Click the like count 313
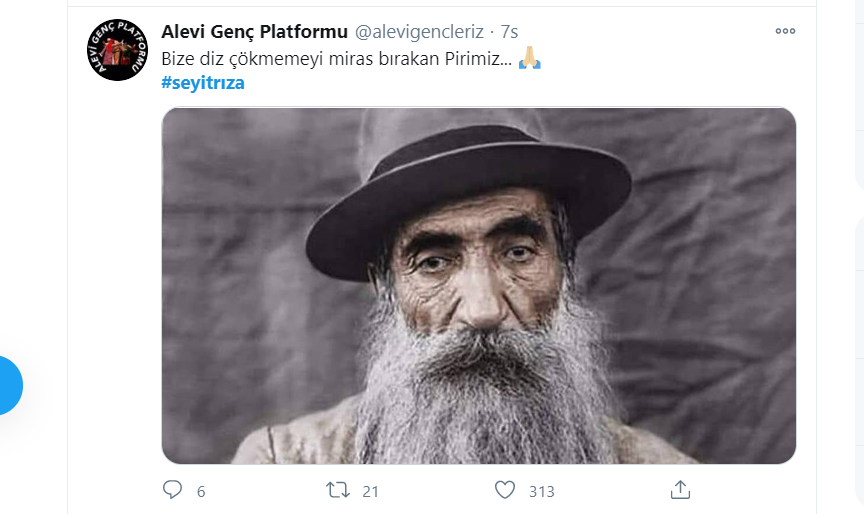 click(x=542, y=491)
